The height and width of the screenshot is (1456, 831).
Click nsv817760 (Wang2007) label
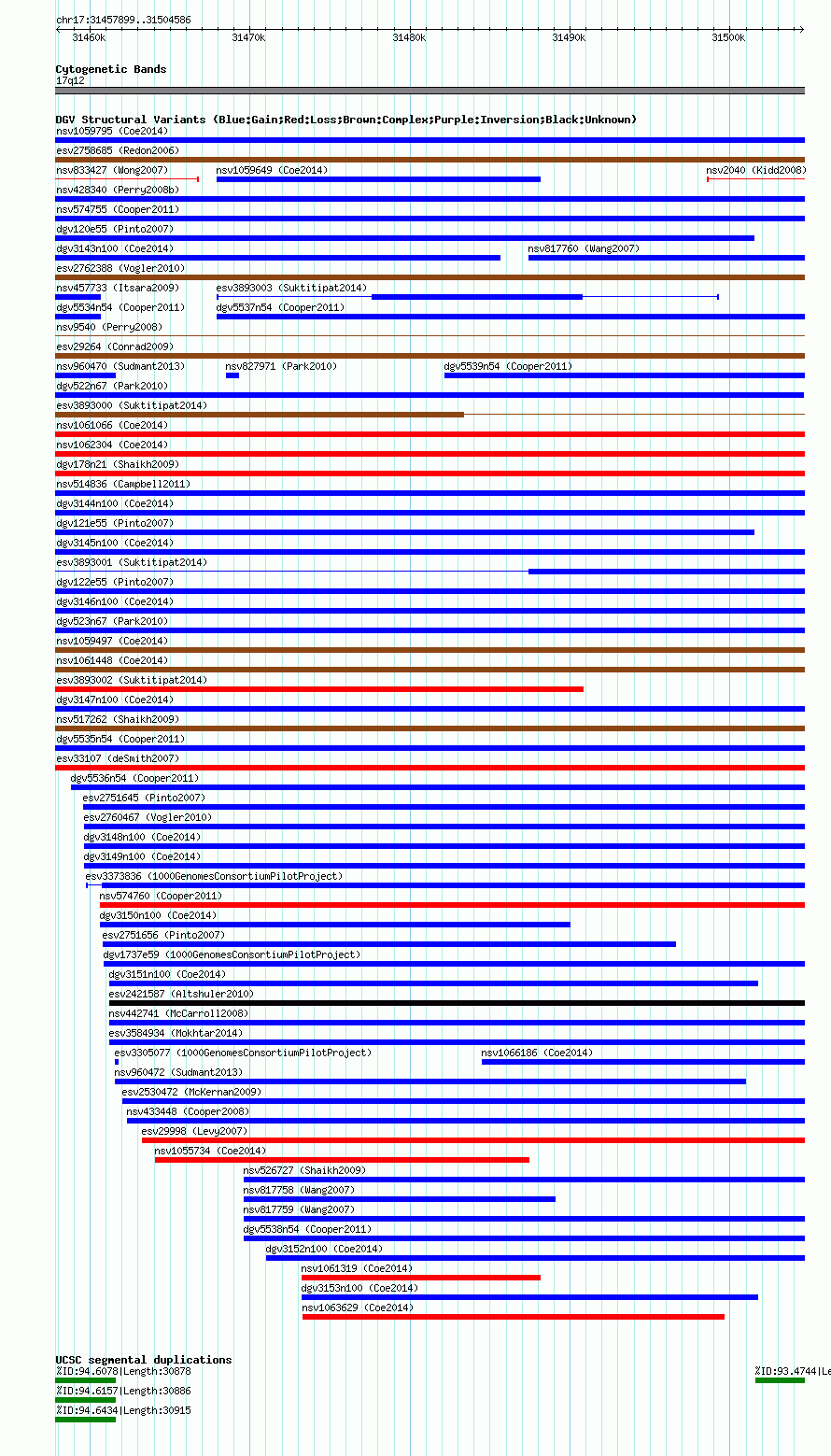click(584, 248)
